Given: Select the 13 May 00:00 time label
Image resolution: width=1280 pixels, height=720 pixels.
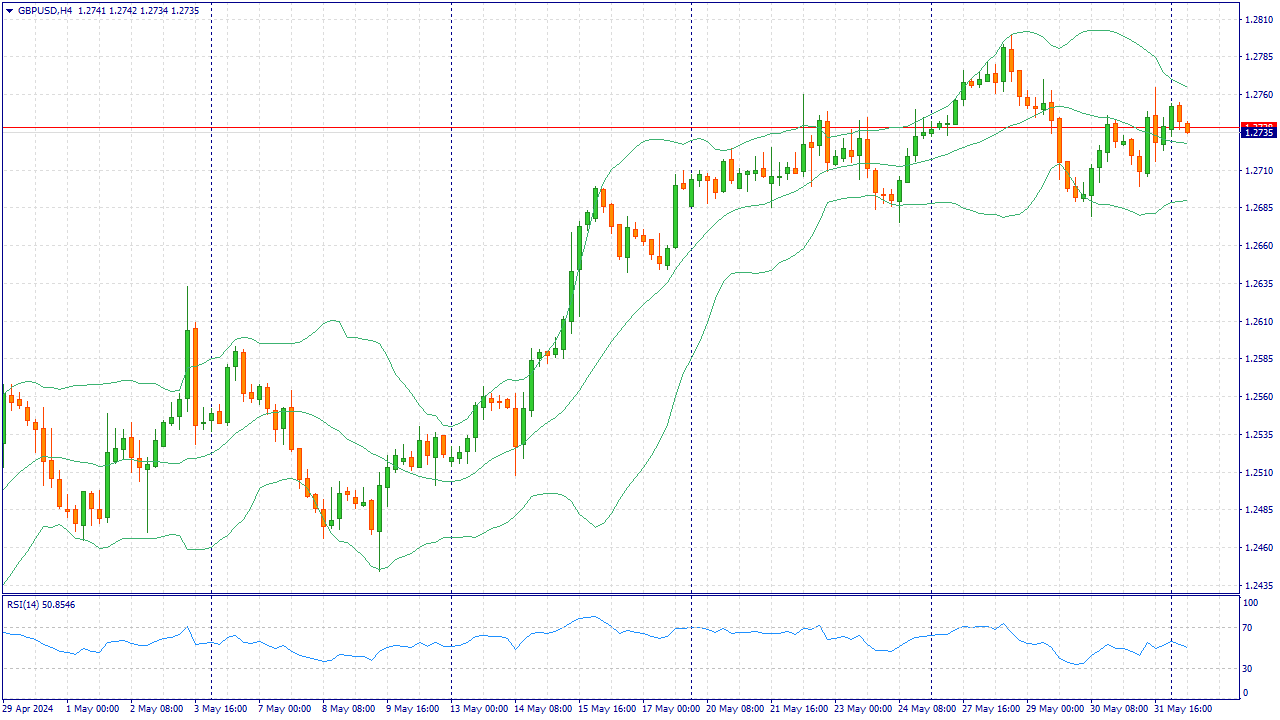Looking at the screenshot, I should point(479,709).
